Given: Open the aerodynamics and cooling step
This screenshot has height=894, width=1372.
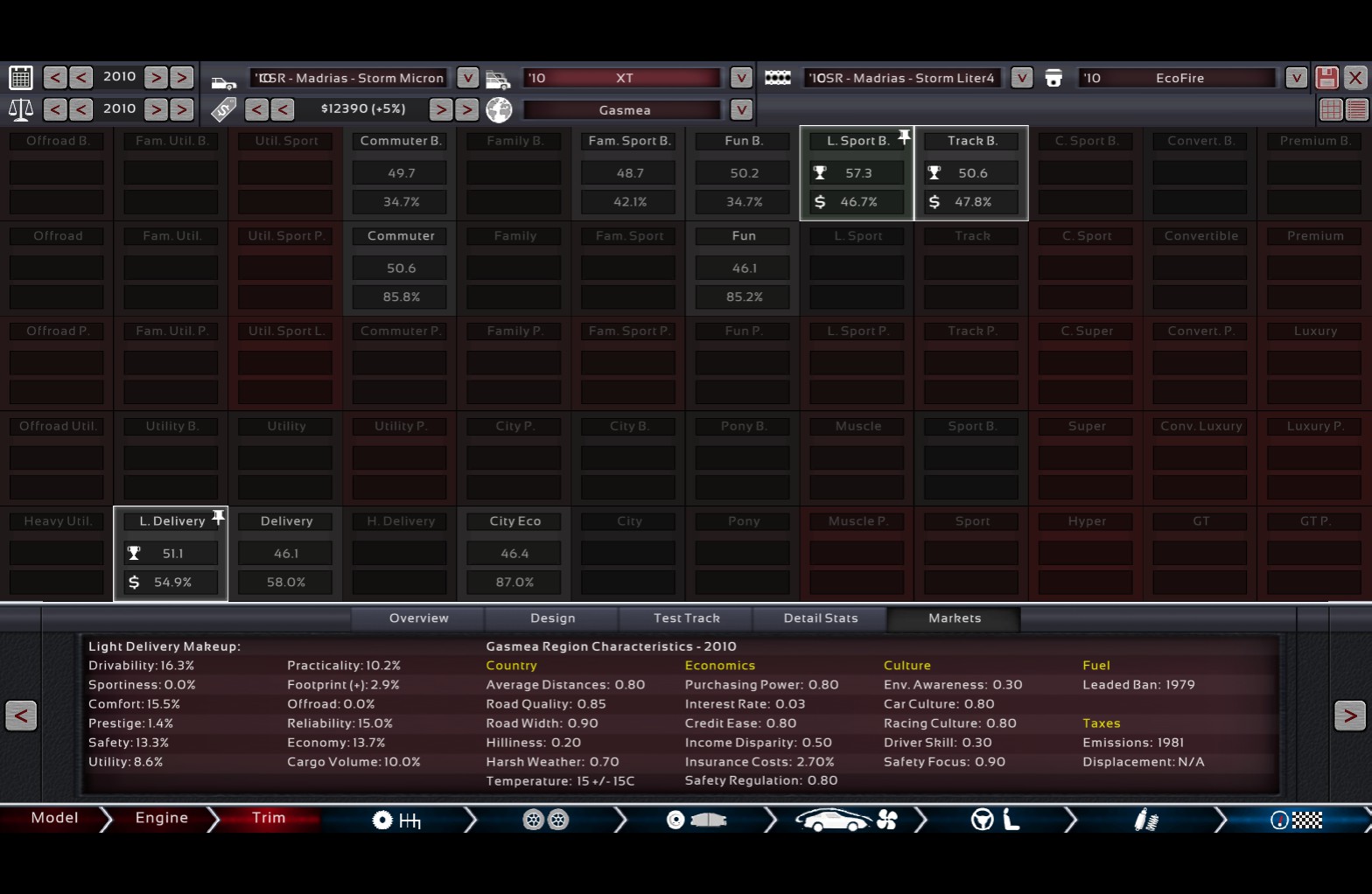Looking at the screenshot, I should (846, 820).
